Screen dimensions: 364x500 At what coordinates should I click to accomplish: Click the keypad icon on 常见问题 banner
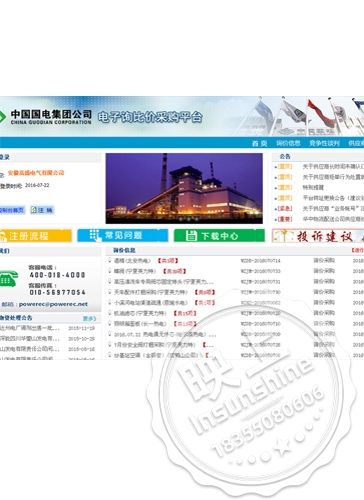click(x=95, y=235)
